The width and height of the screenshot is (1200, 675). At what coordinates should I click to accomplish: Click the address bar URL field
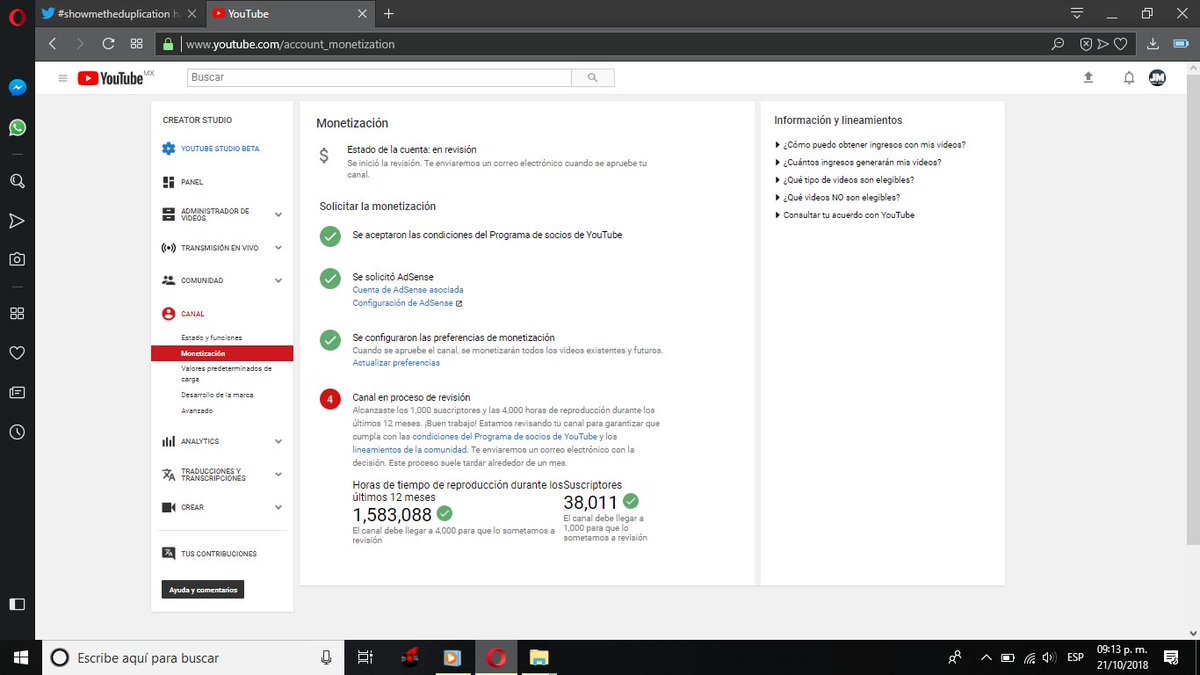[610, 44]
